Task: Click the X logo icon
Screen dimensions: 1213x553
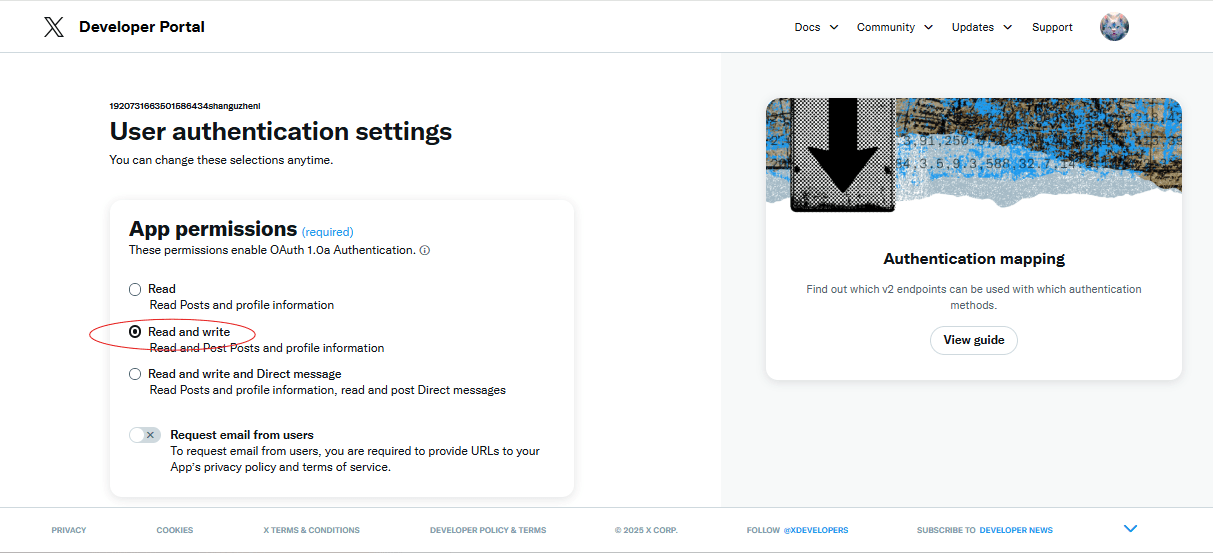Action: coord(54,27)
